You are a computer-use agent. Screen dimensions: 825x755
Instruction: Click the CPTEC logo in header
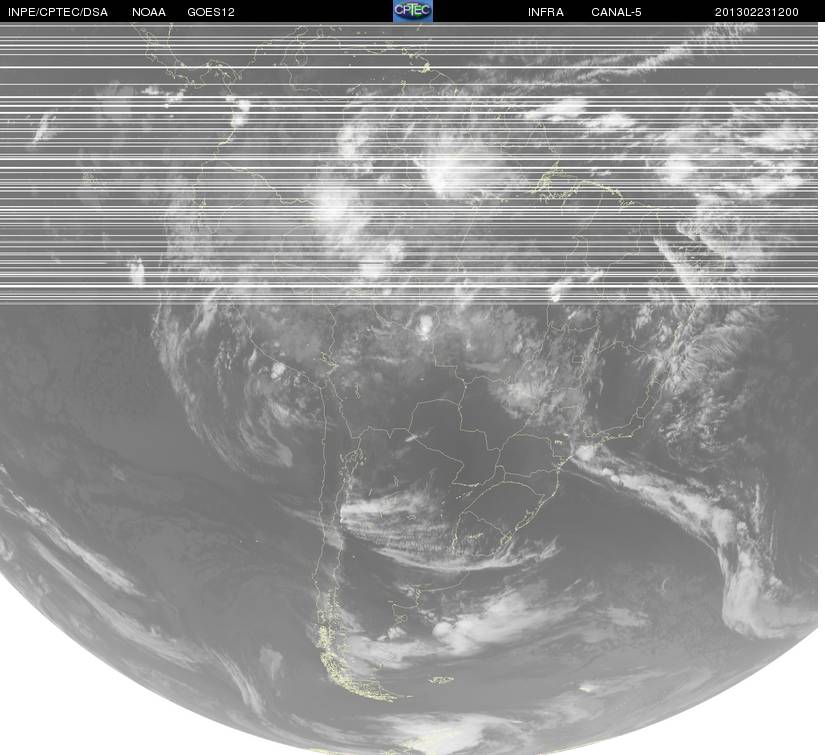click(413, 11)
